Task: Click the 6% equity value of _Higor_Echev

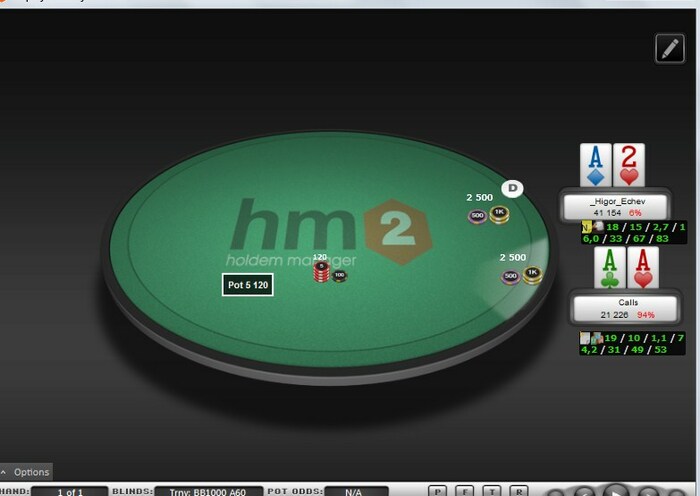Action: pos(635,213)
